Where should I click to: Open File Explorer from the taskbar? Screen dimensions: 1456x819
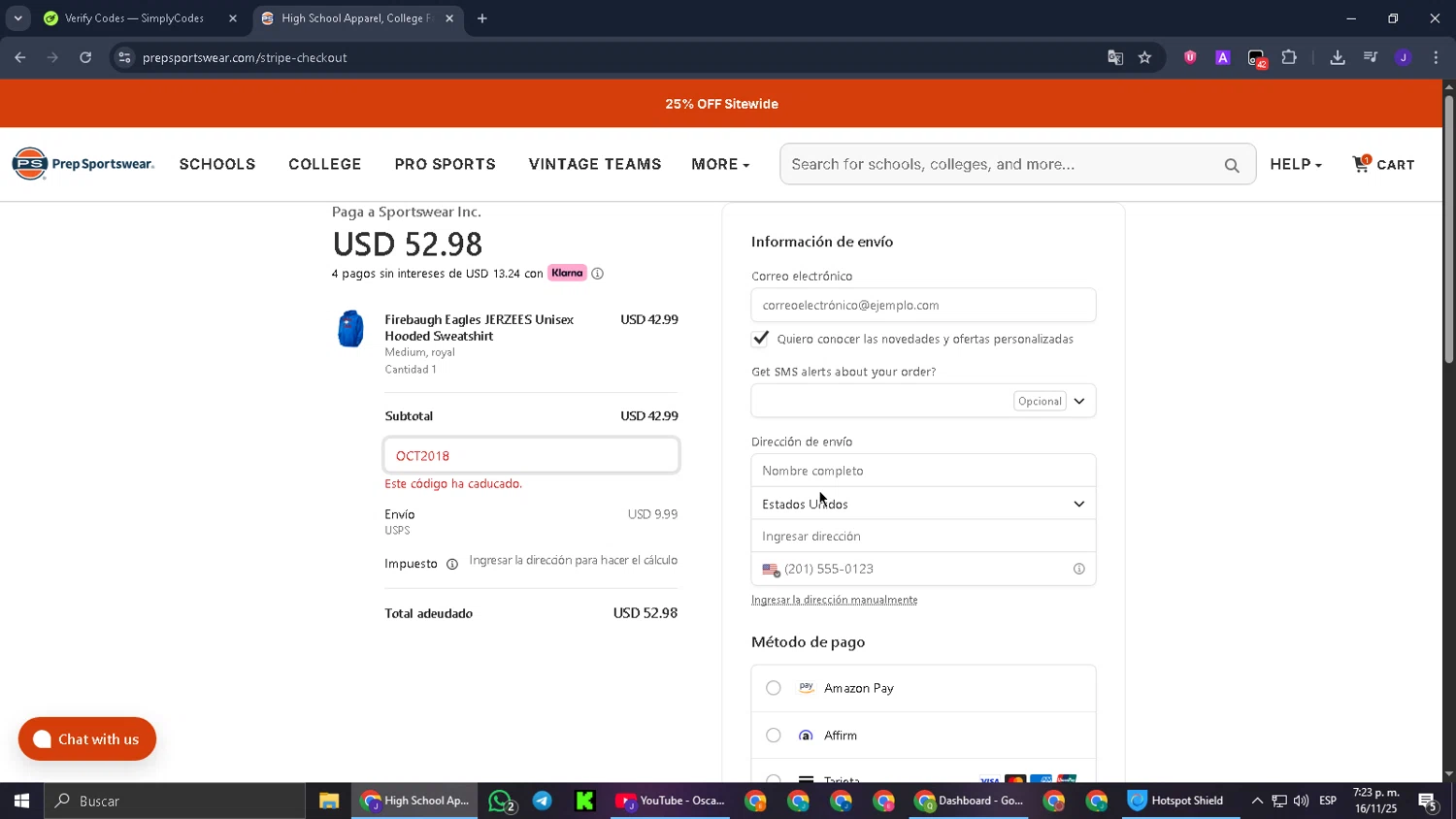tap(329, 801)
